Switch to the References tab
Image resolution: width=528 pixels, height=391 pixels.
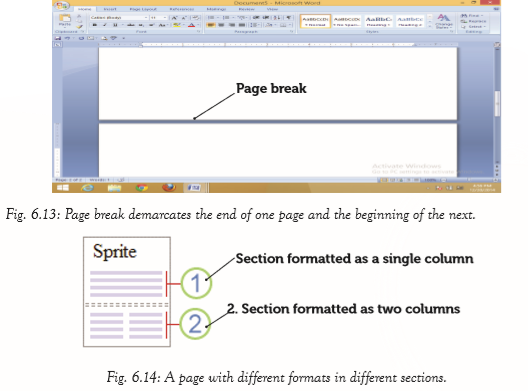tap(181, 9)
